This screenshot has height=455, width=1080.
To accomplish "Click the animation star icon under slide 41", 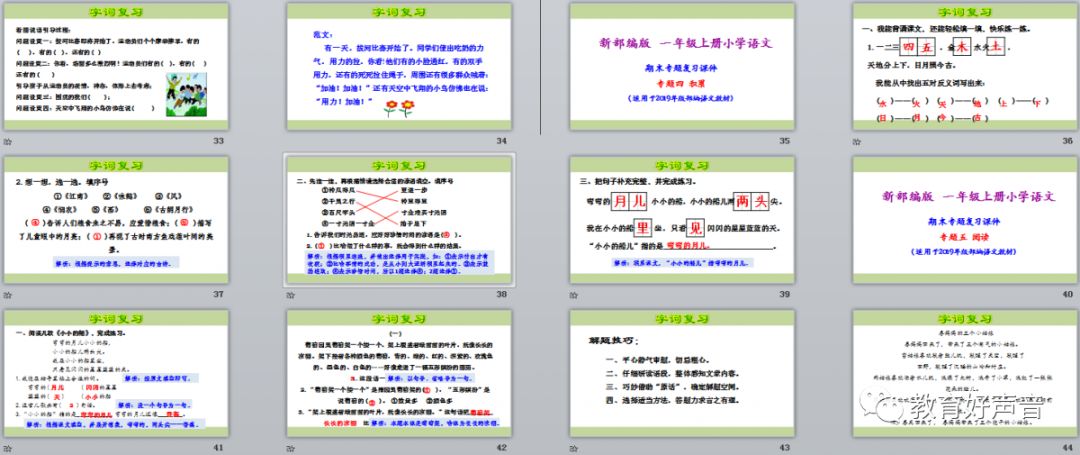I will coord(7,448).
